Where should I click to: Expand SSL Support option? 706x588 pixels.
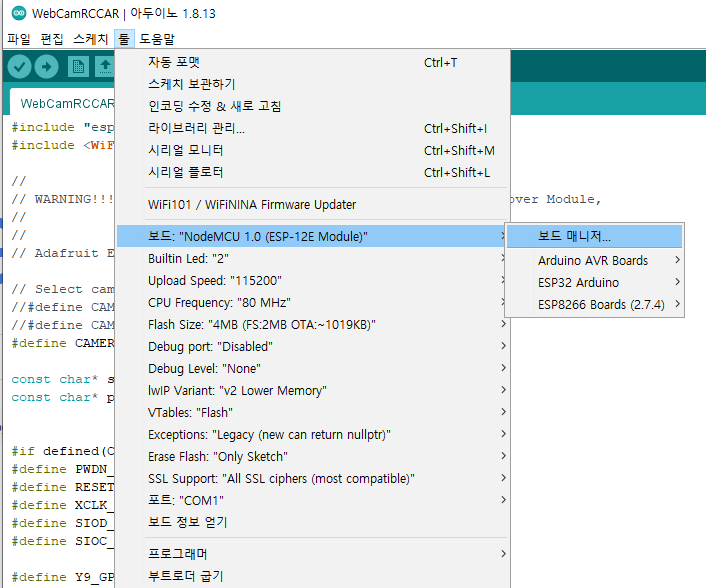(x=313, y=479)
